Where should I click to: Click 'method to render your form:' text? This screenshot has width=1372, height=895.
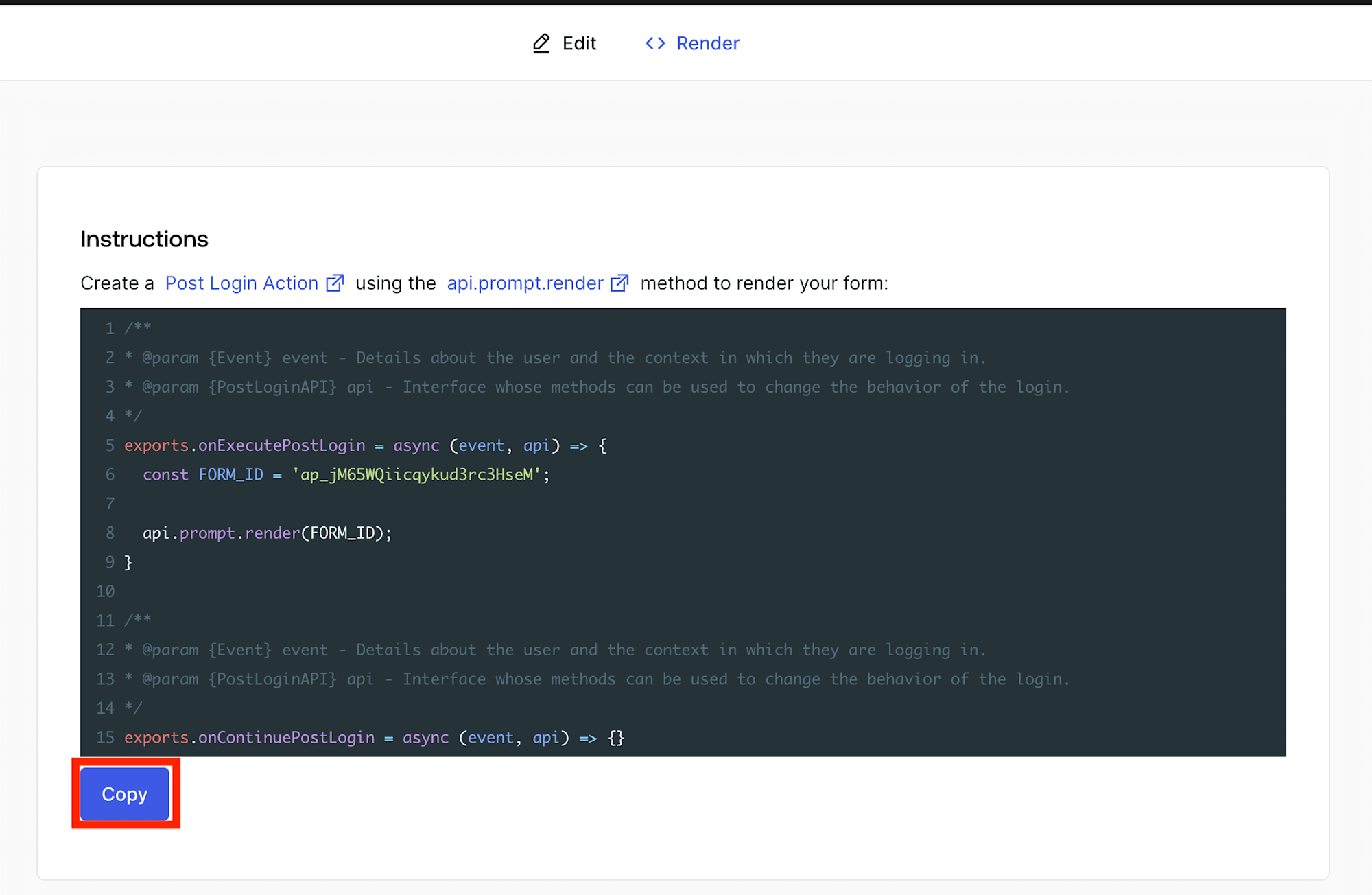point(764,283)
